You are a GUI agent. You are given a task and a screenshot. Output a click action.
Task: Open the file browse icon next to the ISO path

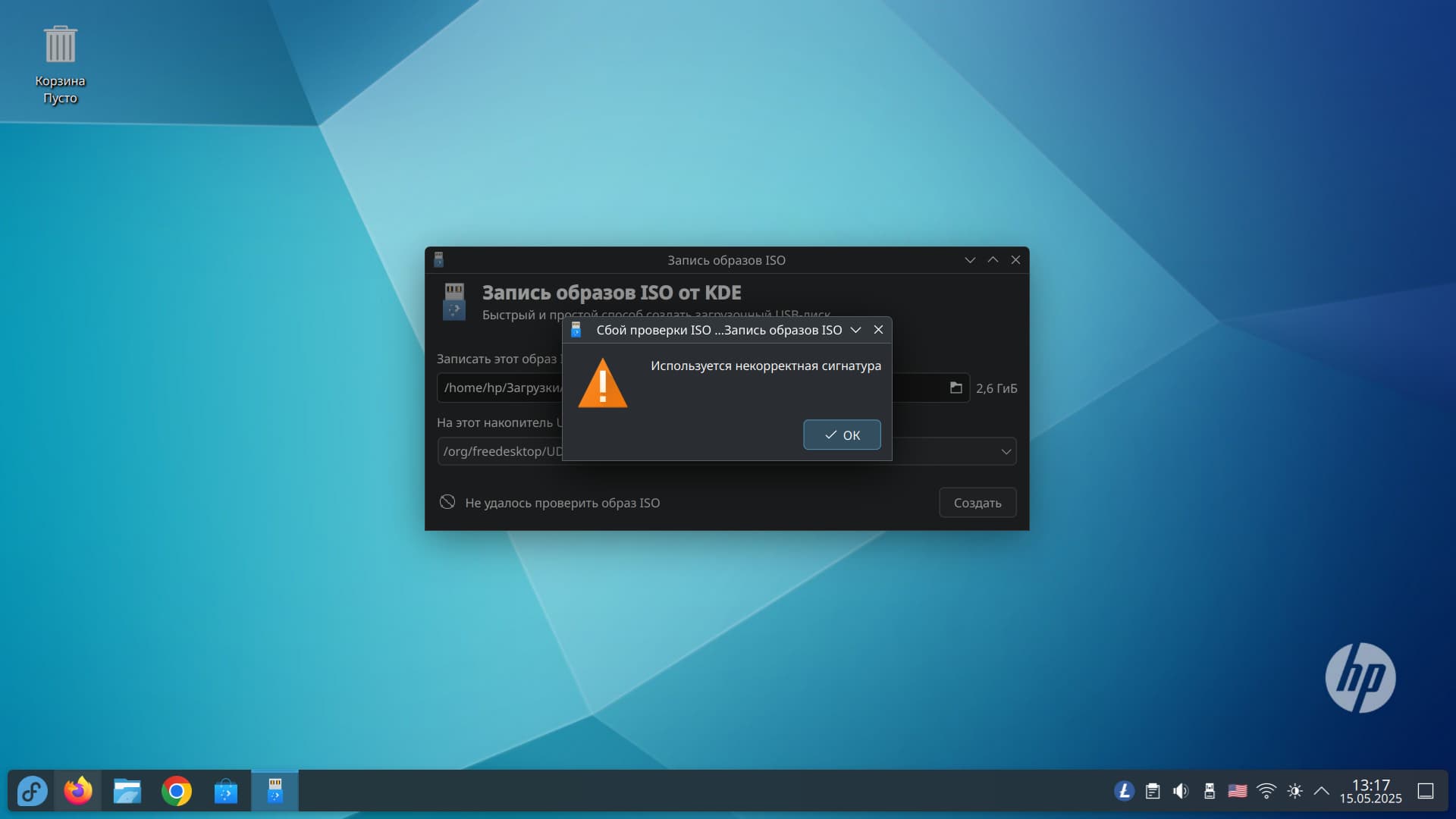955,388
